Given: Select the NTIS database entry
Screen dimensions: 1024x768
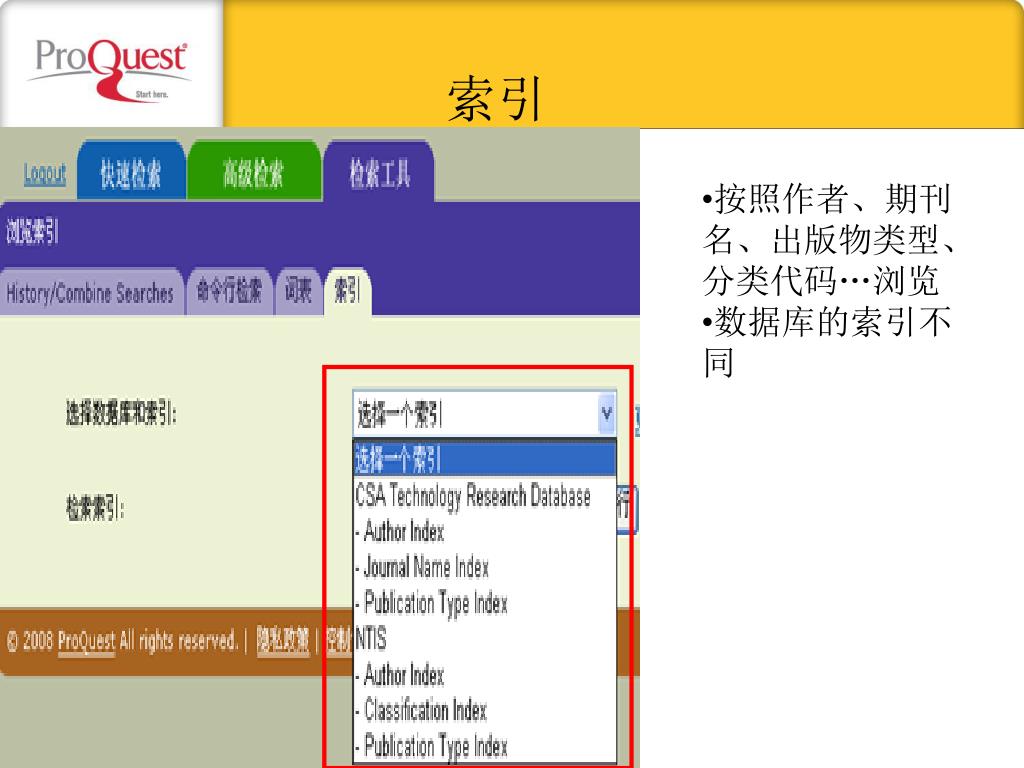Looking at the screenshot, I should click(x=484, y=638).
